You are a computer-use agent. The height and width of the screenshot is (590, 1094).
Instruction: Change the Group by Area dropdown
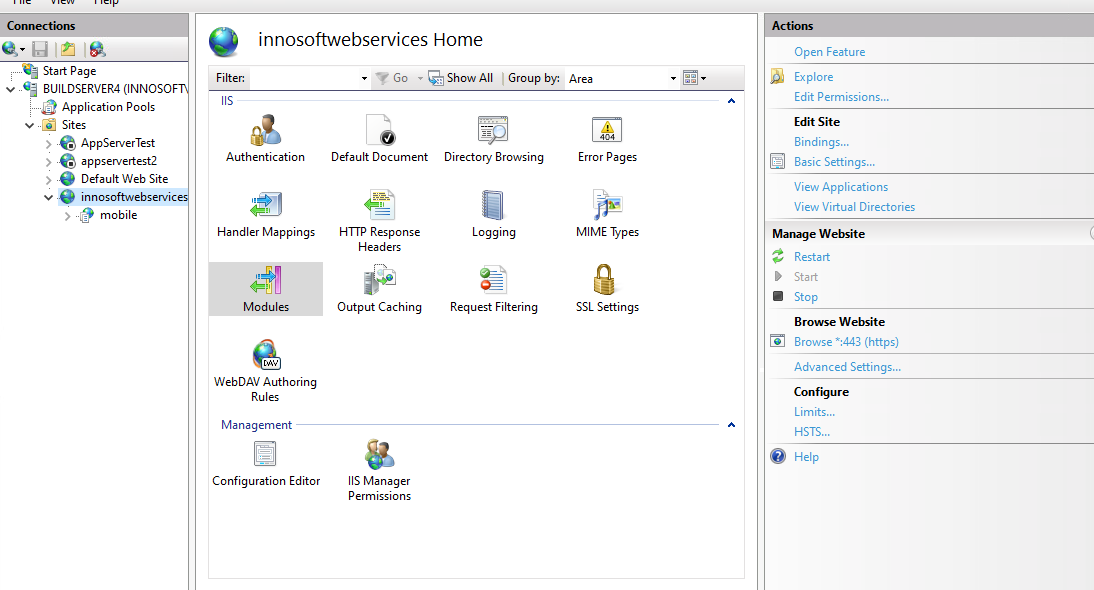[x=671, y=77]
